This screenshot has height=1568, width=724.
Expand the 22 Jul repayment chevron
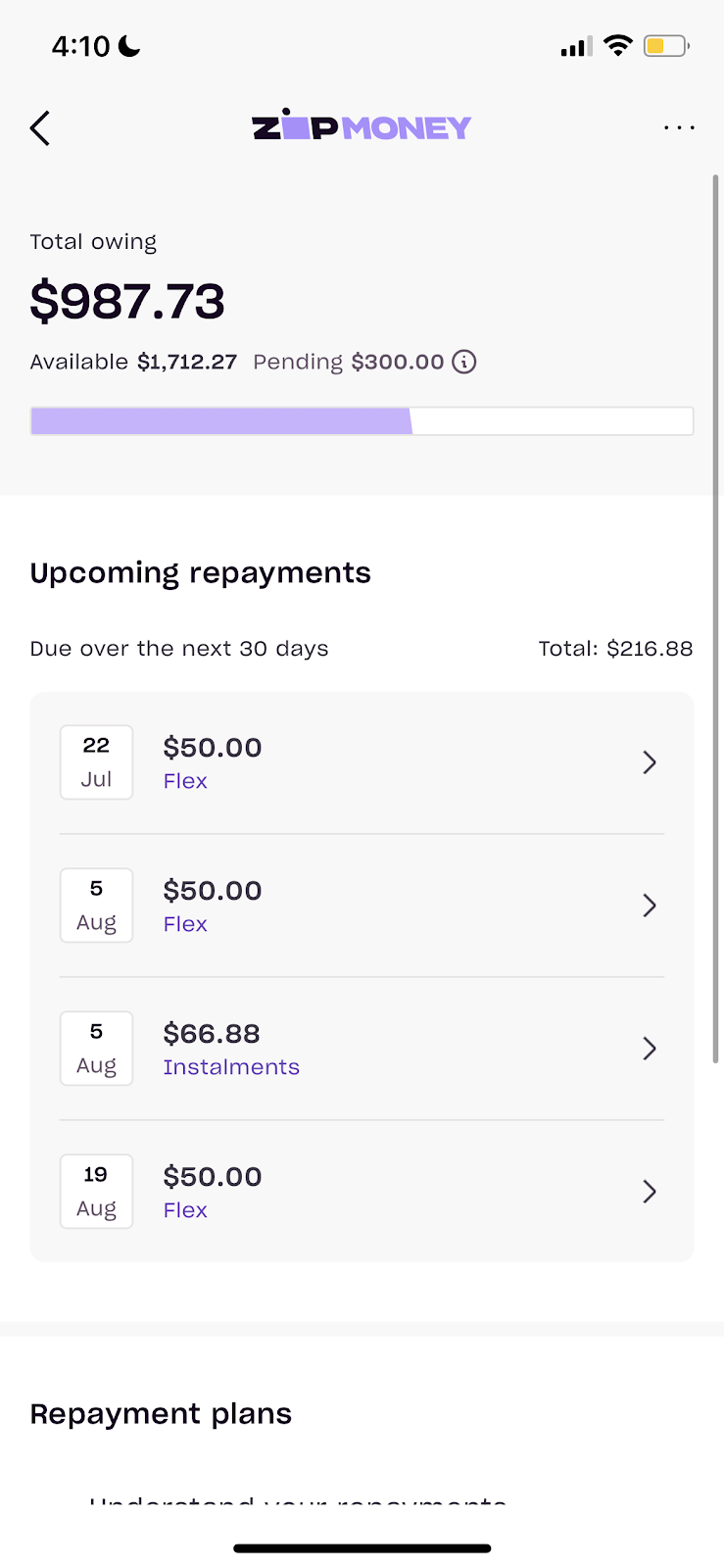(650, 762)
